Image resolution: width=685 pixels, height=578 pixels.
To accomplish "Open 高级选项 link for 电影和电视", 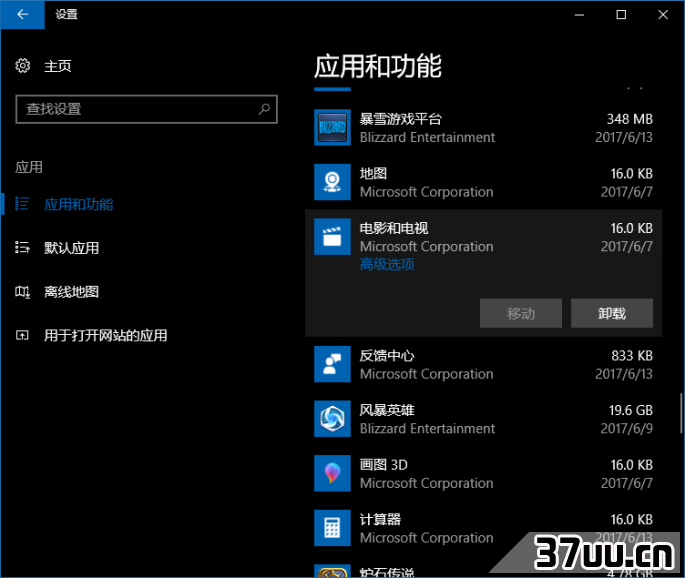I will click(x=387, y=264).
